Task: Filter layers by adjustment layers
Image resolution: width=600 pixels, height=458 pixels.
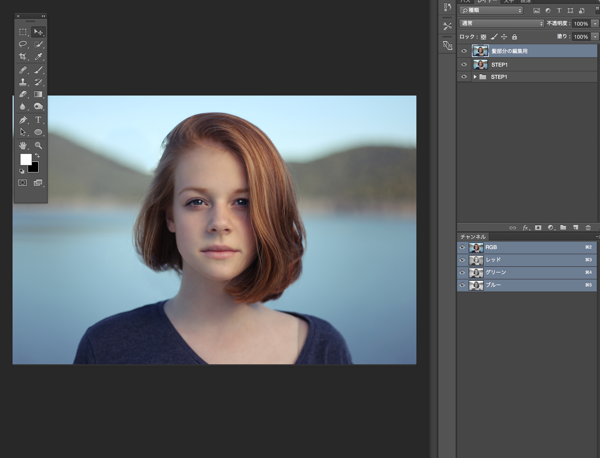Action: tap(548, 11)
